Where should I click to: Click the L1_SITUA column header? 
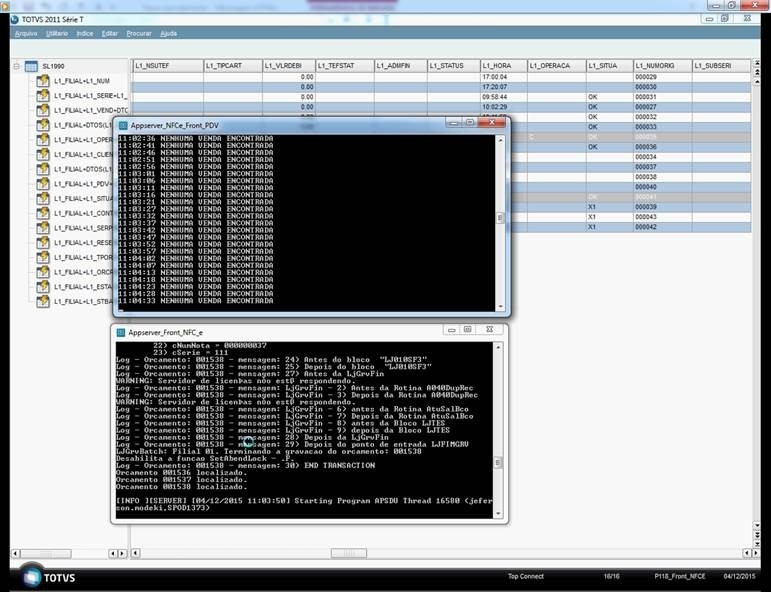pyautogui.click(x=610, y=65)
